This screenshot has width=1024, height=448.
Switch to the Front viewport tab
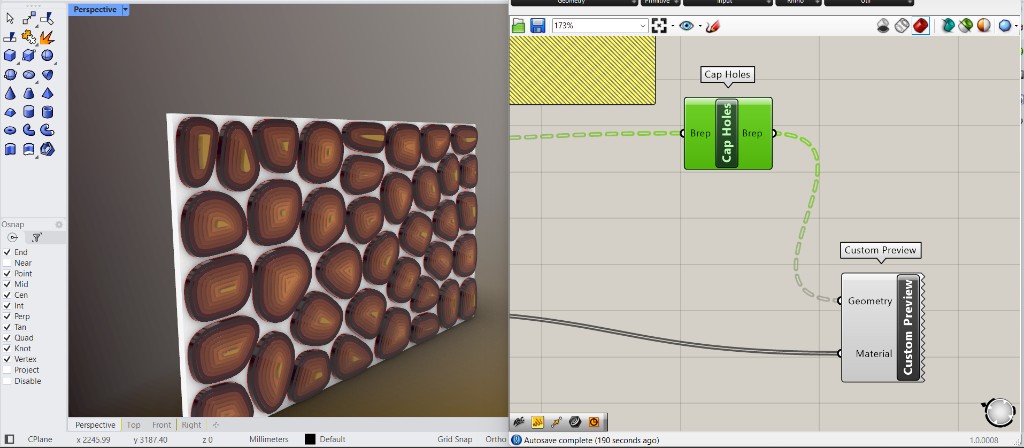point(161,424)
